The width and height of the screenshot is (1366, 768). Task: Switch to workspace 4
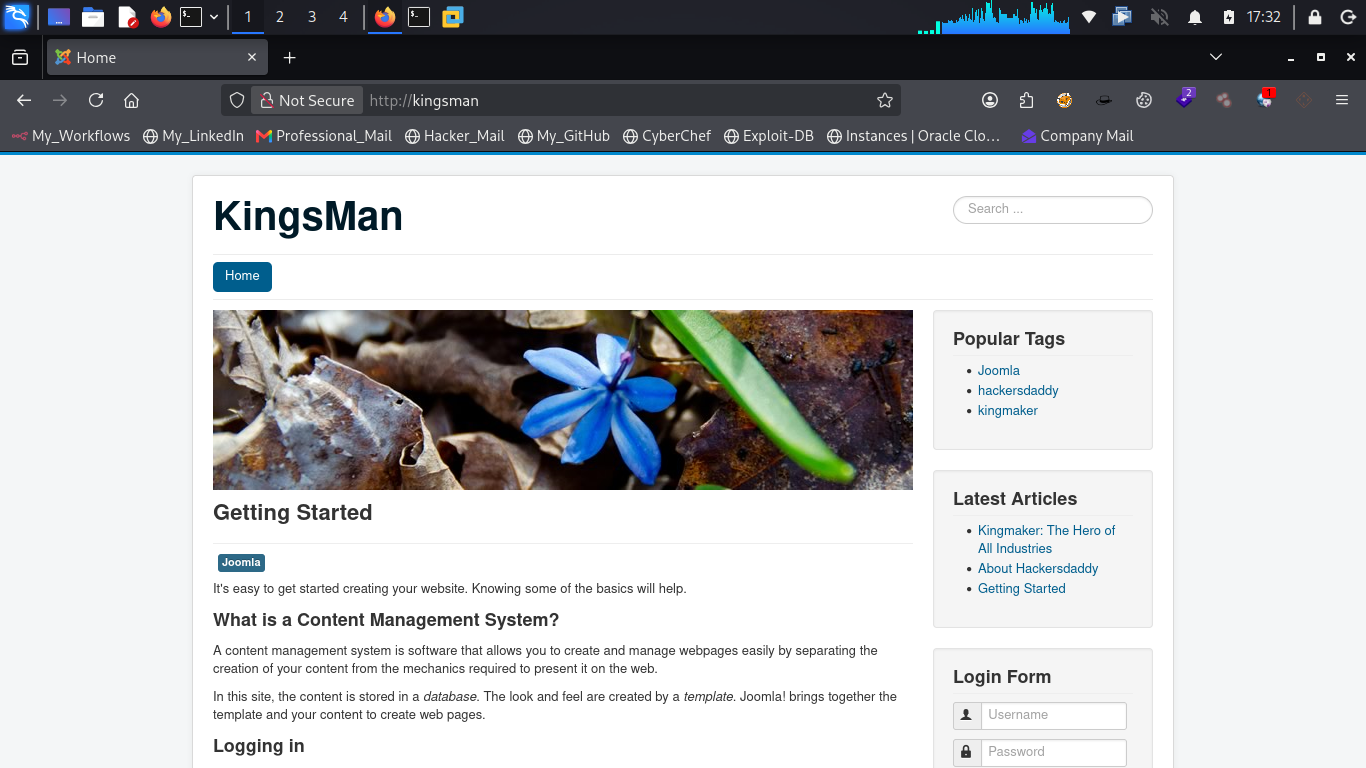tap(344, 17)
